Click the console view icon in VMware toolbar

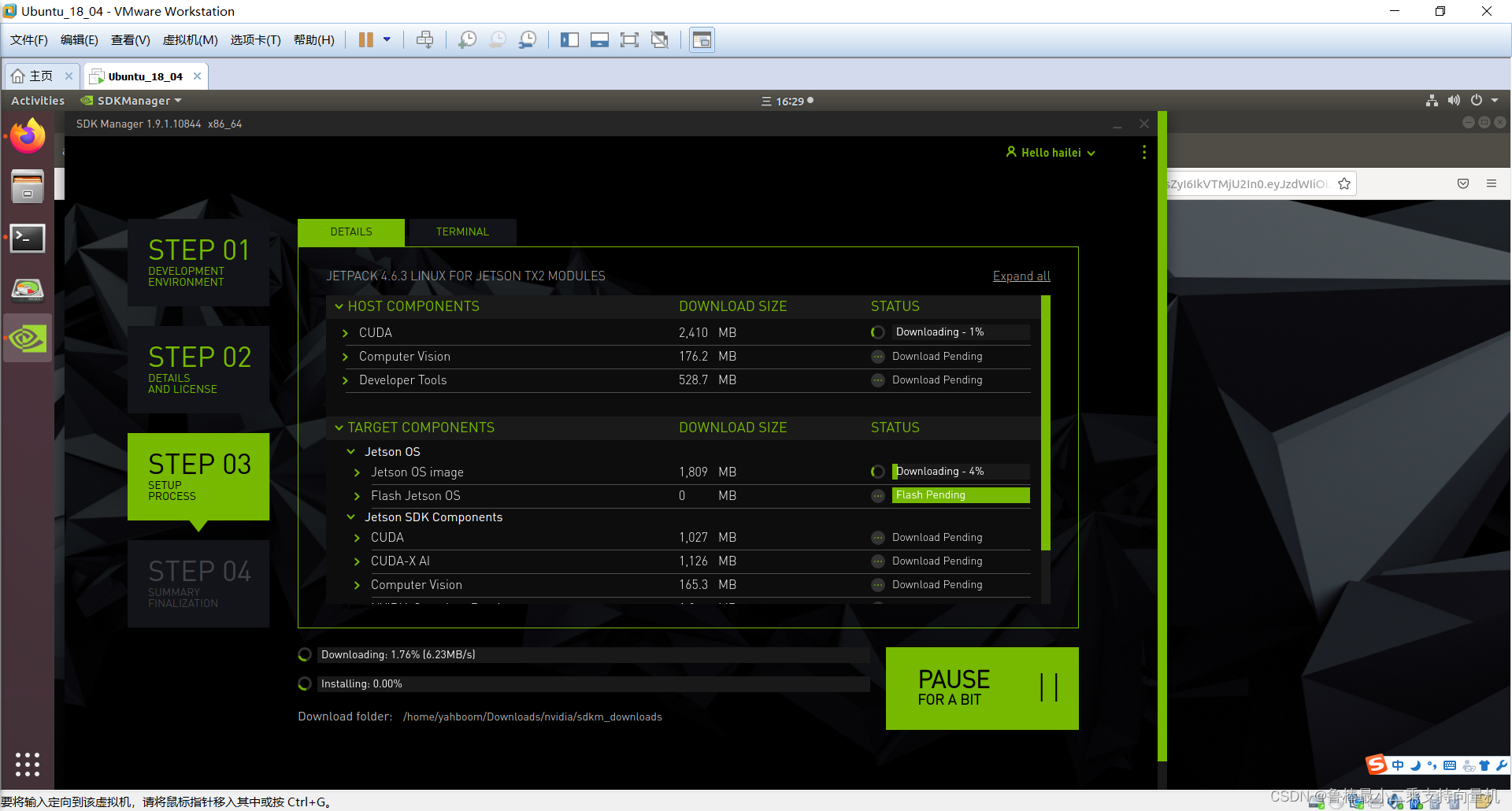[702, 40]
